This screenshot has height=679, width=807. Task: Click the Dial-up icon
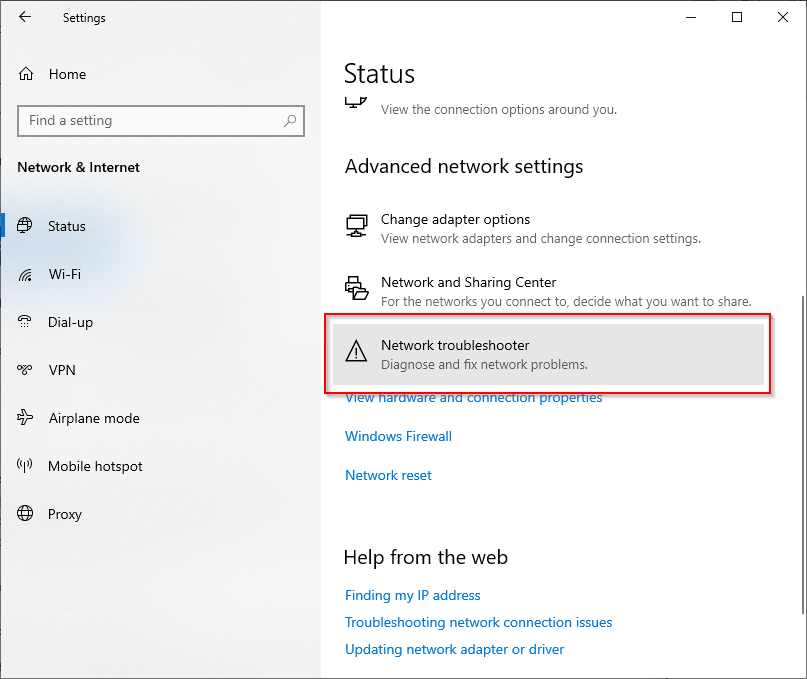(26, 322)
